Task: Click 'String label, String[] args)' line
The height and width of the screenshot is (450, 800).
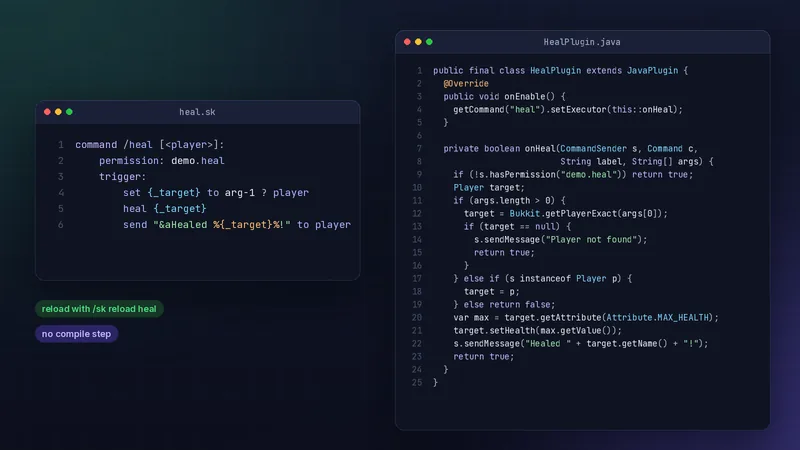Action: click(x=637, y=162)
